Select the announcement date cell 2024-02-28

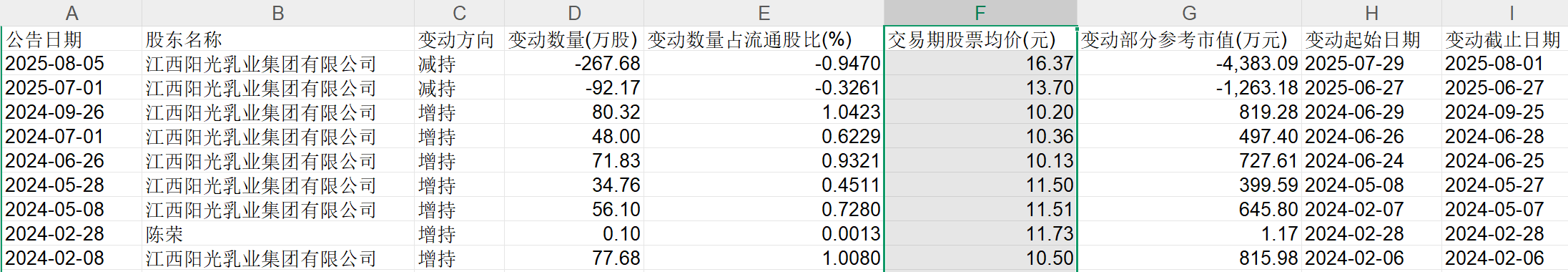coord(72,234)
